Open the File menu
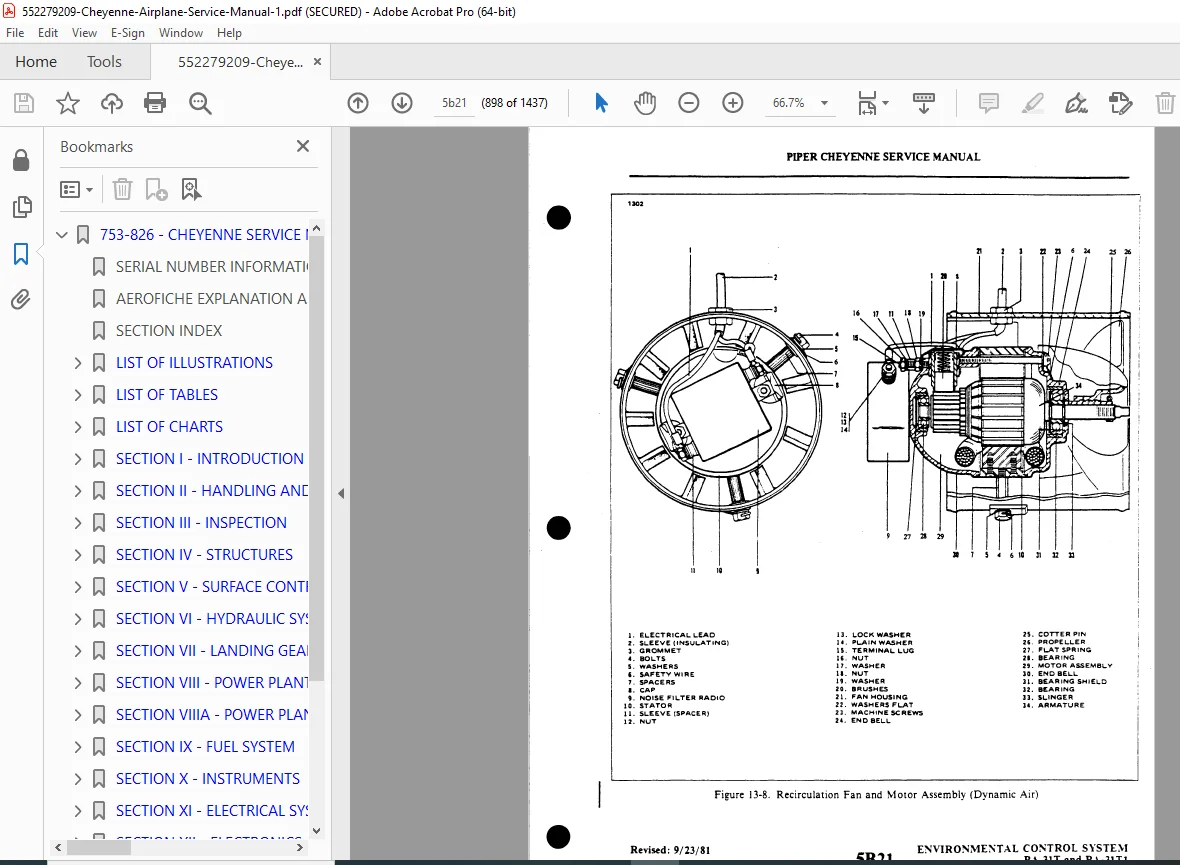 pos(15,33)
